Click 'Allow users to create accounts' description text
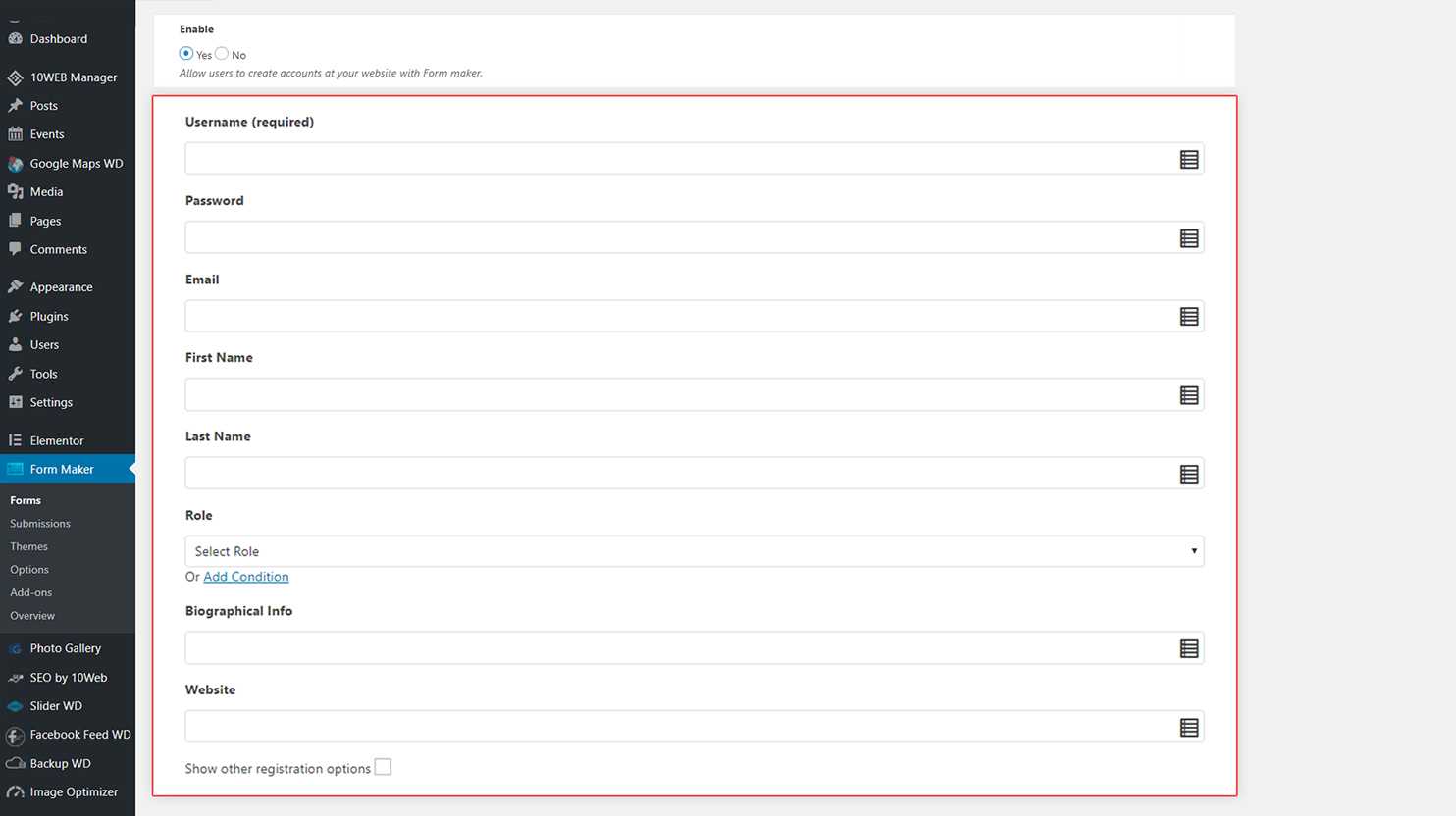The width and height of the screenshot is (1456, 816). tap(331, 73)
